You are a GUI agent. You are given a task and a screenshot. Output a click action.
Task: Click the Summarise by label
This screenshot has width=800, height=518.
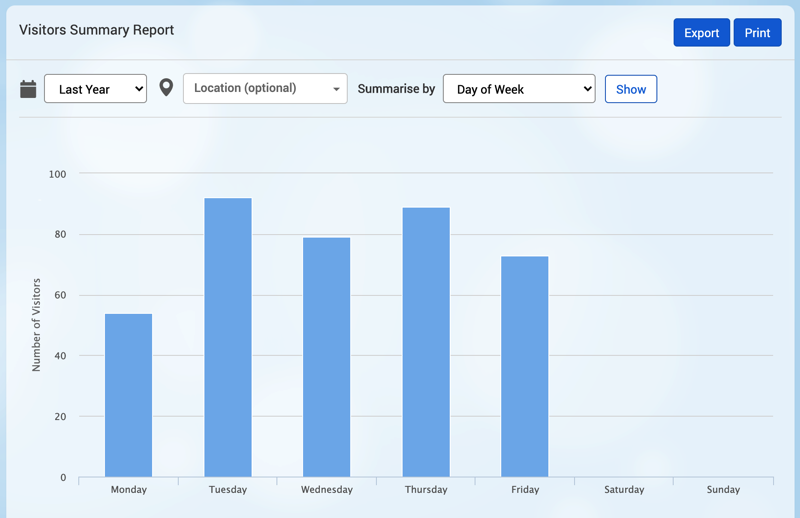[x=396, y=89]
